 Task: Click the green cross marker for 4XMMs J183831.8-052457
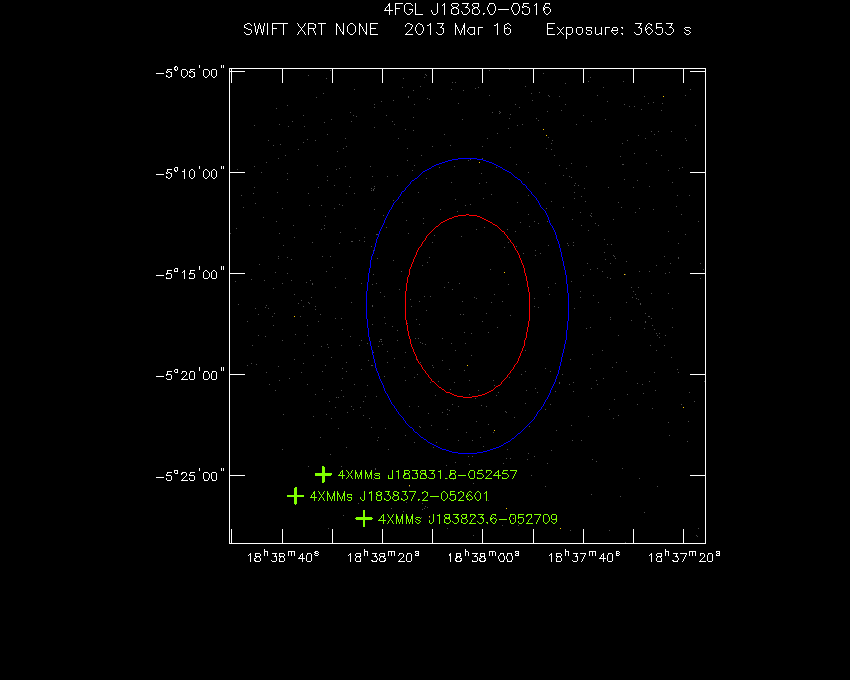323,474
